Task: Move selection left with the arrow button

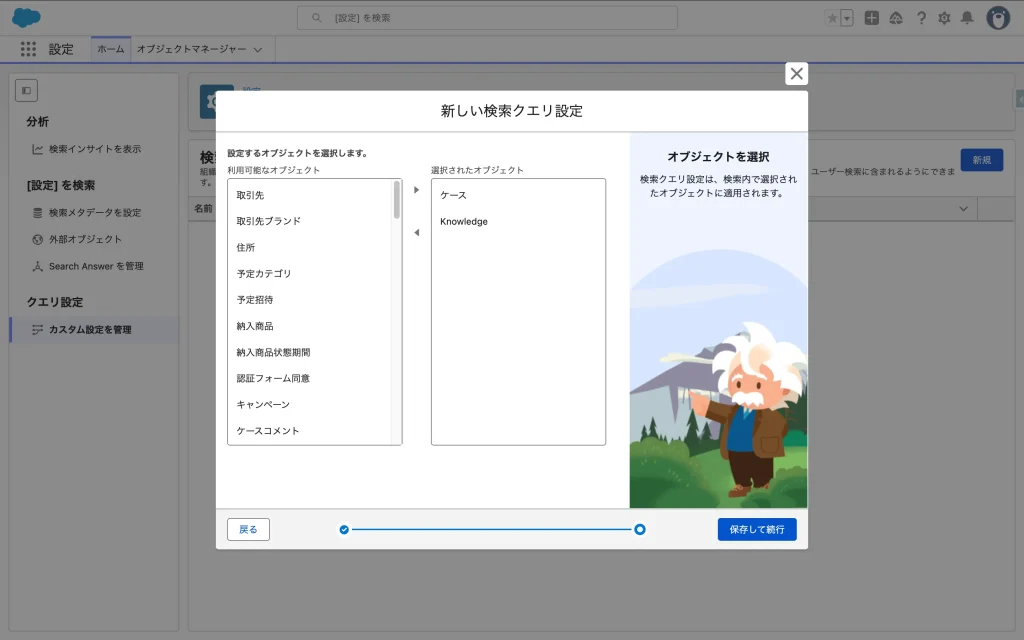Action: pyautogui.click(x=416, y=233)
